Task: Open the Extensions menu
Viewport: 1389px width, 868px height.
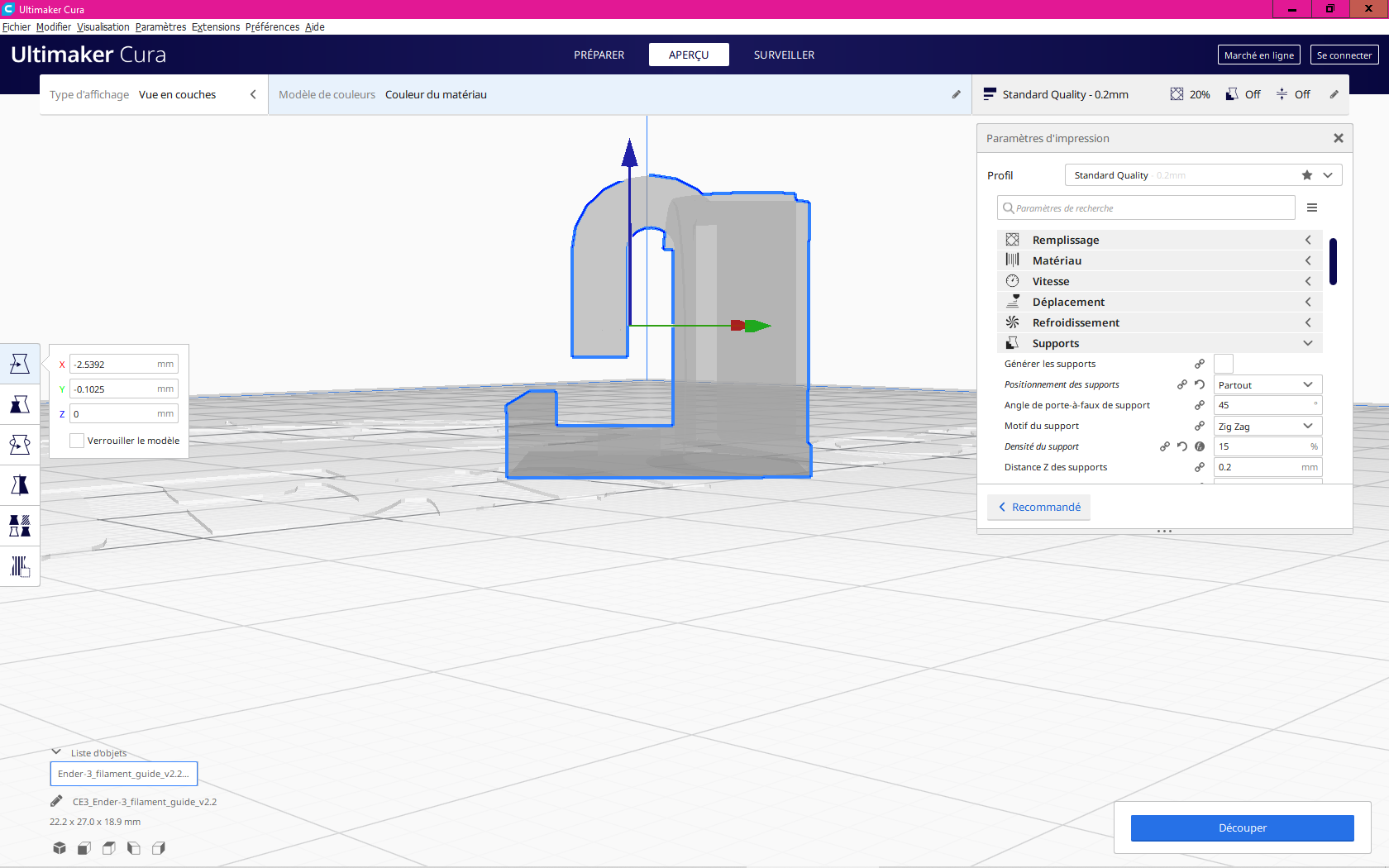Action: (216, 26)
